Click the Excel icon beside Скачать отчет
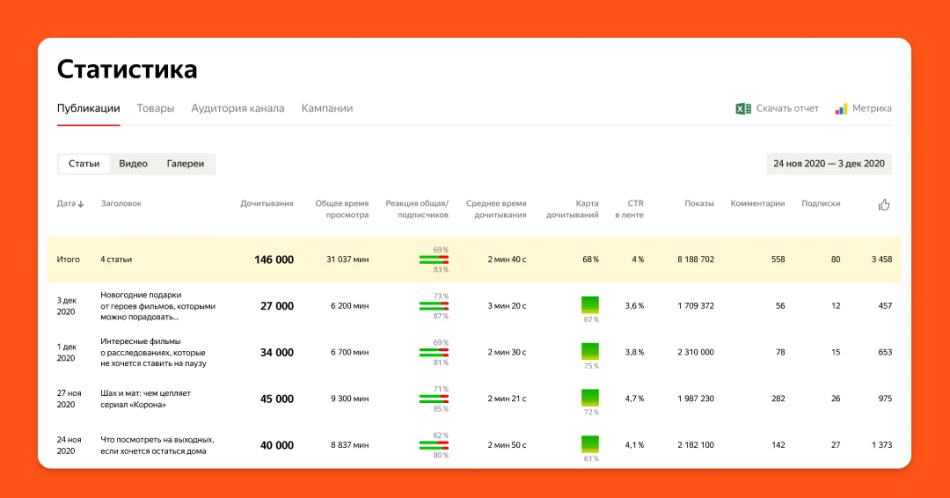This screenshot has width=950, height=498. point(743,108)
